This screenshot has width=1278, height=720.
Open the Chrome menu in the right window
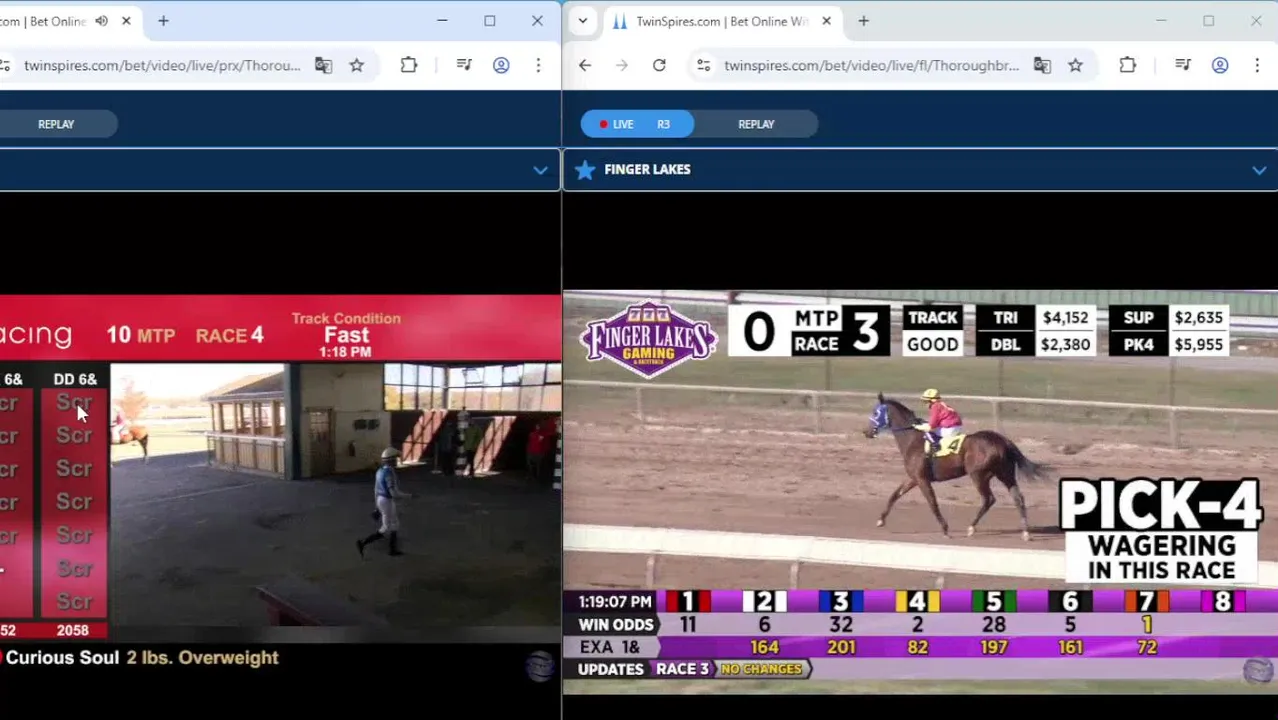click(x=1257, y=65)
